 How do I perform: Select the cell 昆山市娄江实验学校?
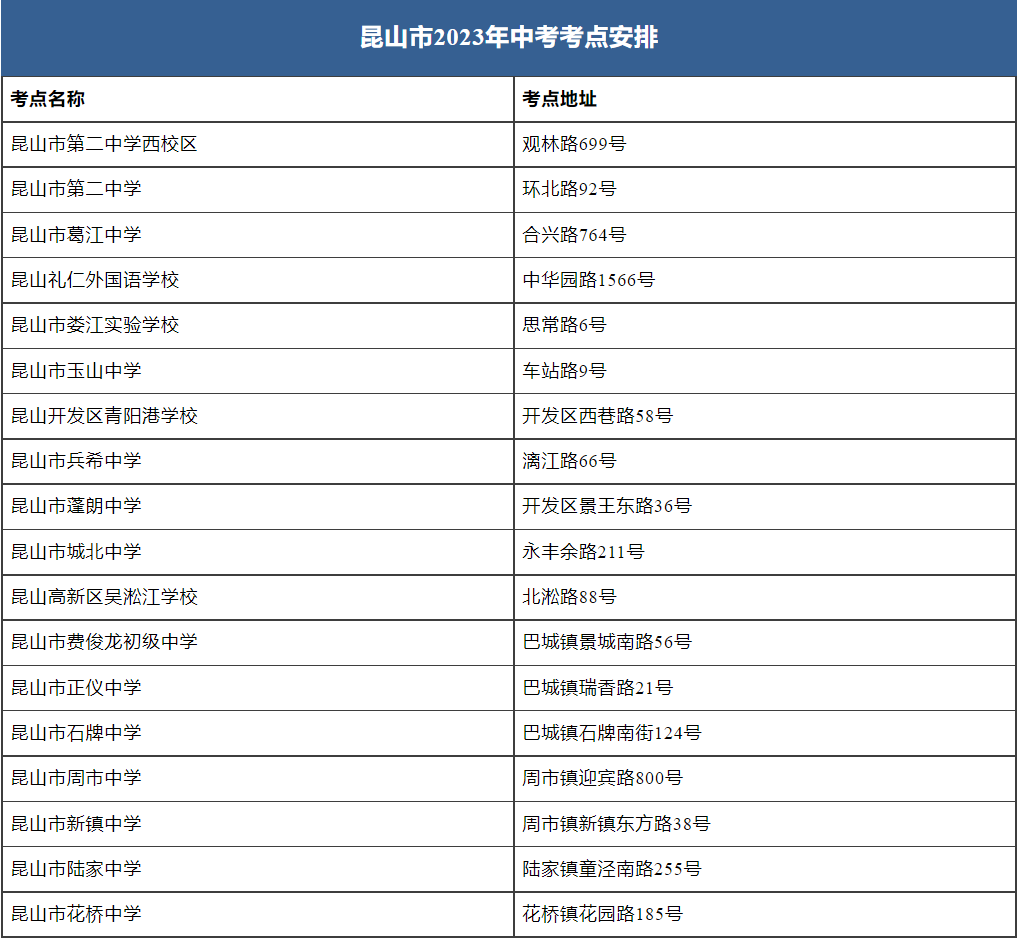pos(257,325)
